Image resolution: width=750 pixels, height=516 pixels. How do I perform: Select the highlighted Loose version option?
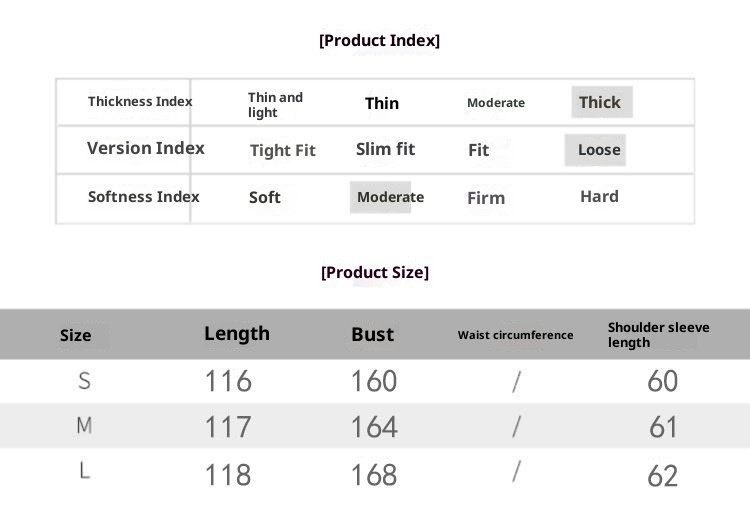(x=598, y=150)
